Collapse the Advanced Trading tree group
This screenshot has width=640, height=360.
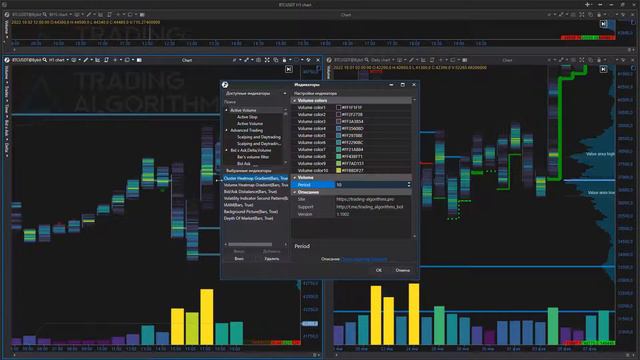point(227,130)
